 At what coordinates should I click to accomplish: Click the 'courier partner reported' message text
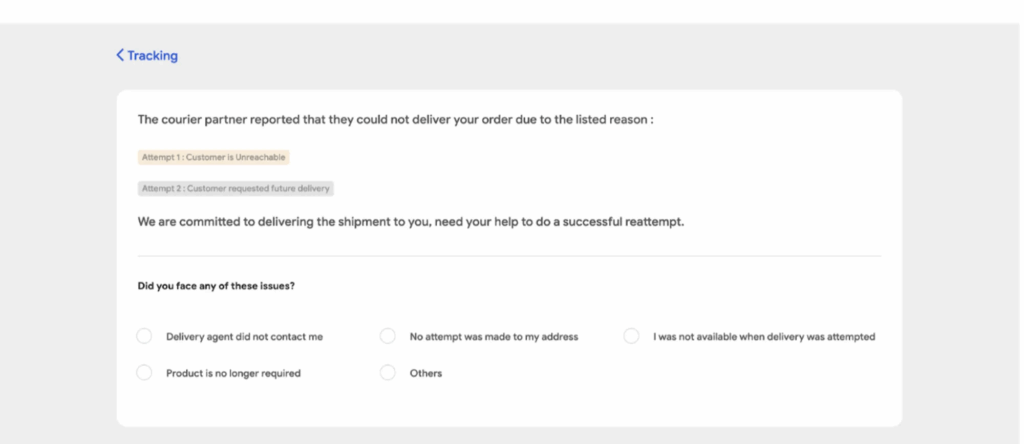click(395, 120)
